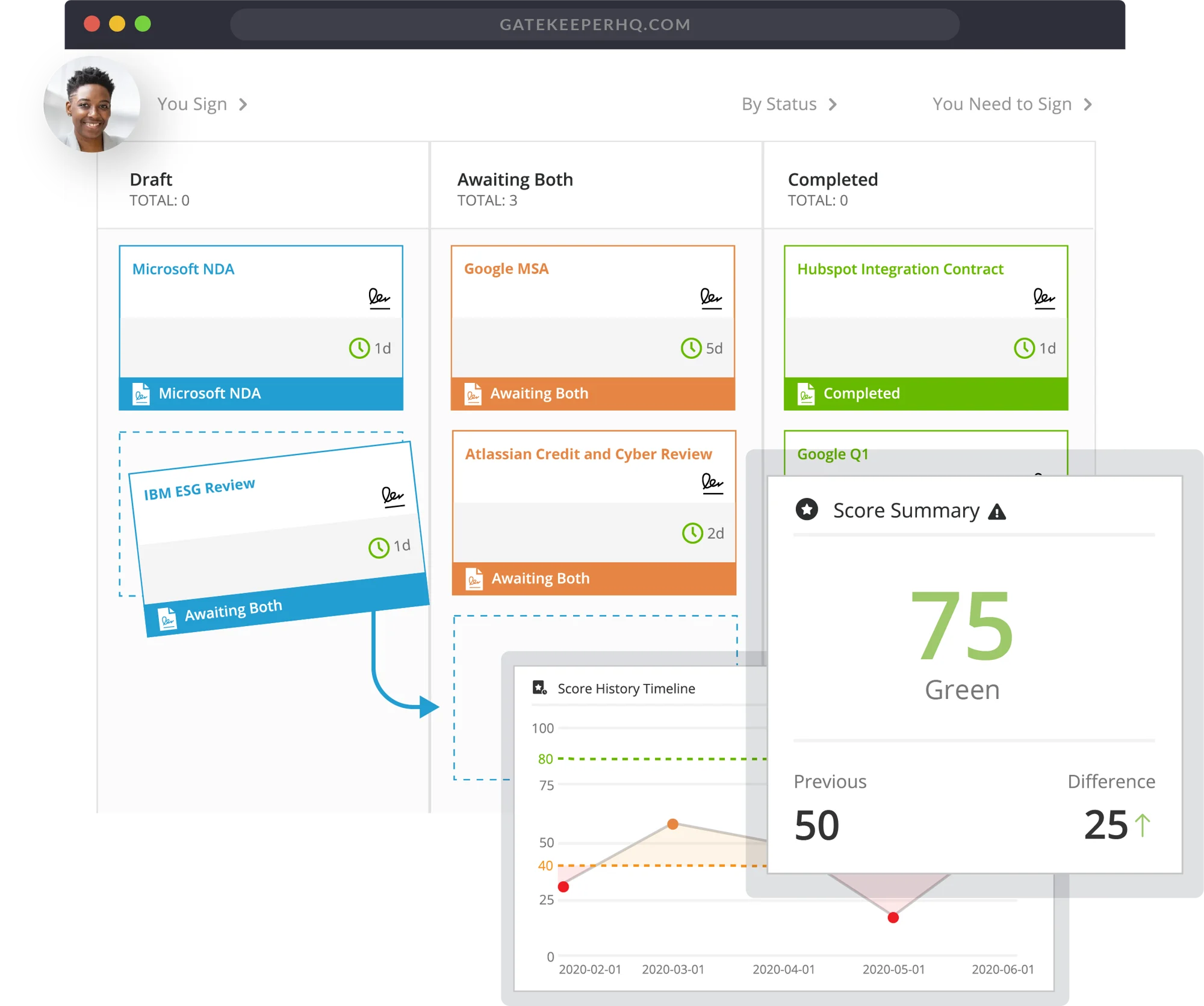Expand You Need to Sign chevron
This screenshot has width=1204, height=1006.
point(1088,105)
